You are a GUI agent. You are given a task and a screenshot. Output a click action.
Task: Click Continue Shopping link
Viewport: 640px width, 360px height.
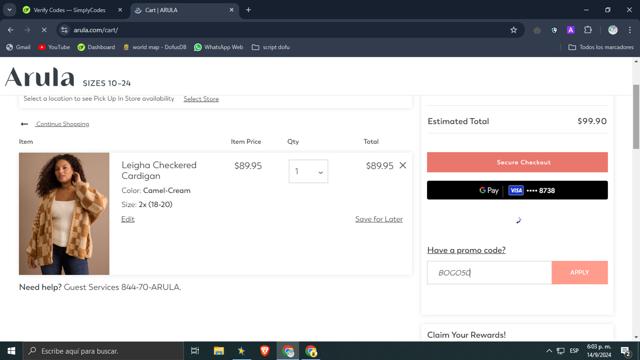62,124
